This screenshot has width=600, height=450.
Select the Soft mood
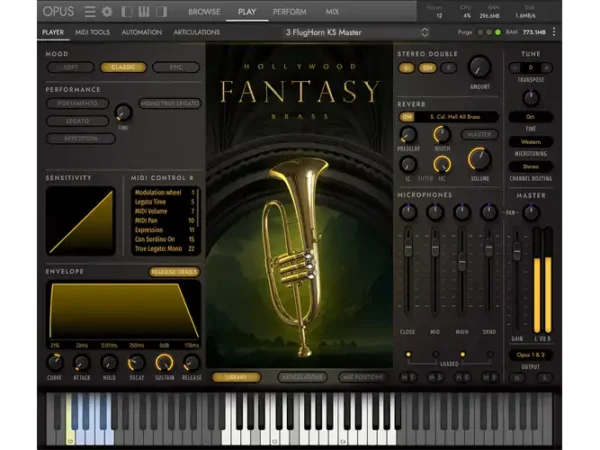pos(71,67)
